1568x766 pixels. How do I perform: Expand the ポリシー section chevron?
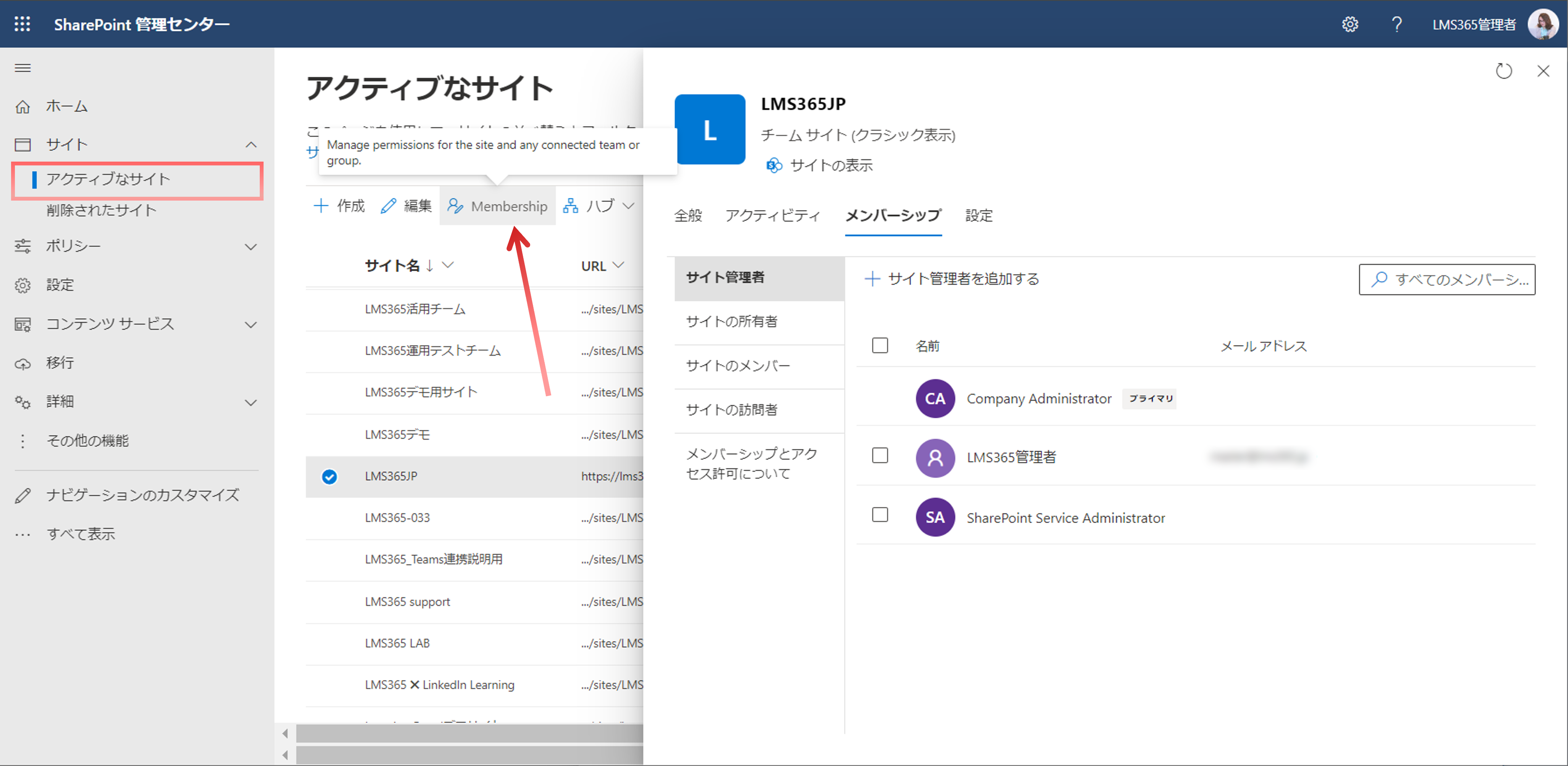(251, 246)
